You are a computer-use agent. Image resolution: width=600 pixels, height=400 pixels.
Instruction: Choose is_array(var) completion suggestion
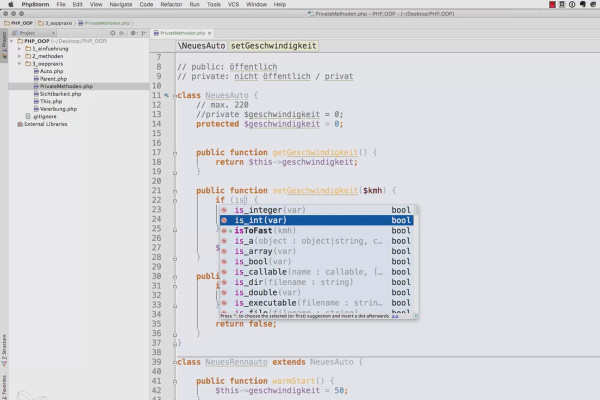coord(316,251)
